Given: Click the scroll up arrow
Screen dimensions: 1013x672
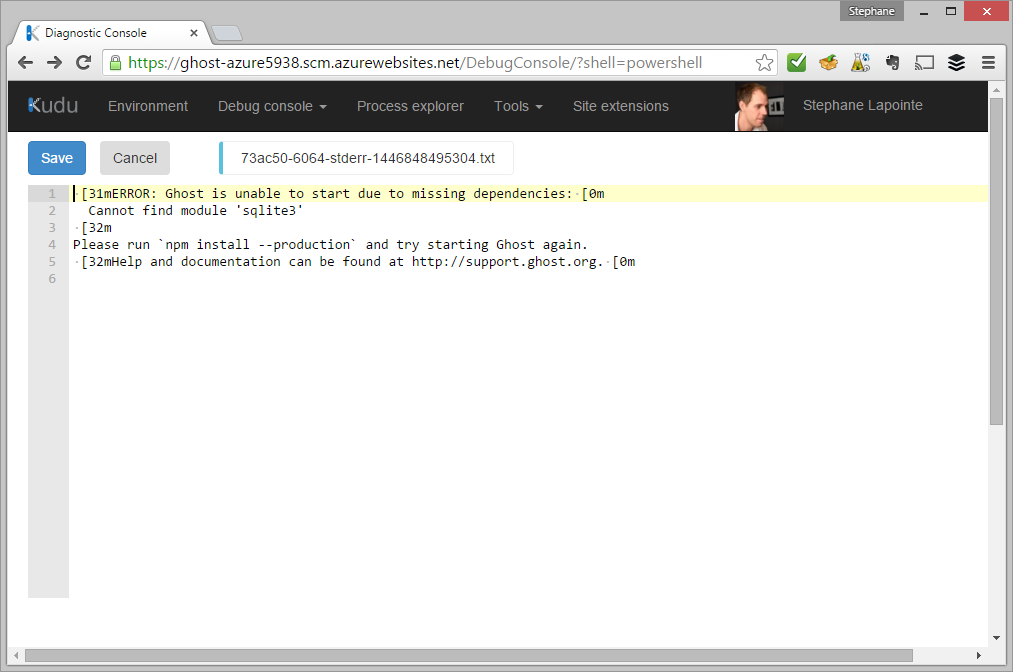Looking at the screenshot, I should (x=996, y=90).
